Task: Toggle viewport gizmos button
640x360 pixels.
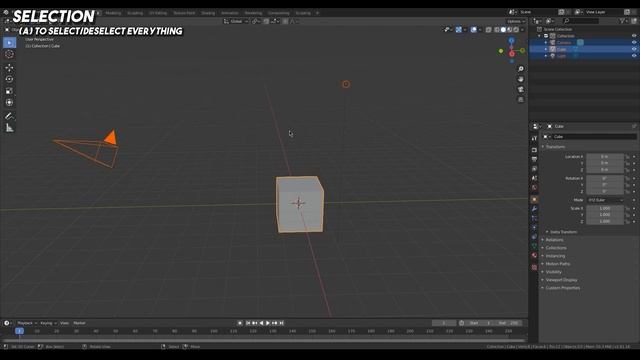Action: point(458,30)
